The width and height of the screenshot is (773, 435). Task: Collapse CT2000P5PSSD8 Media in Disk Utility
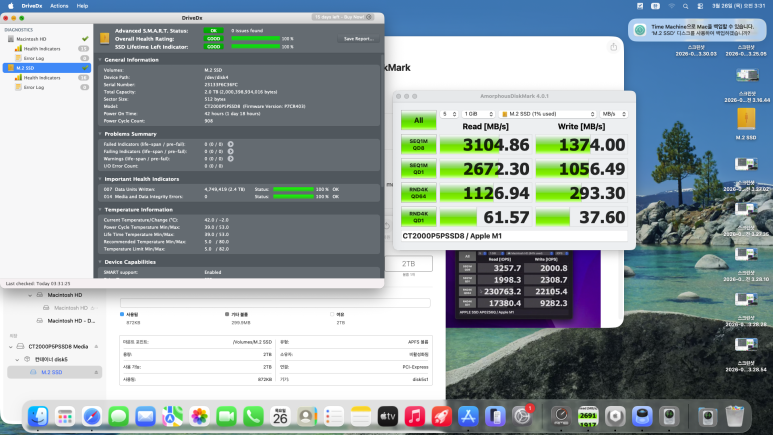click(x=11, y=347)
